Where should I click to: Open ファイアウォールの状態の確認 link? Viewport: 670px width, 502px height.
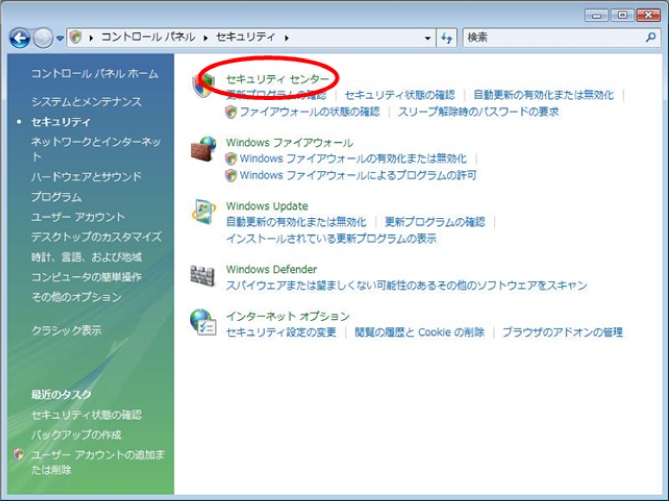pyautogui.click(x=310, y=112)
